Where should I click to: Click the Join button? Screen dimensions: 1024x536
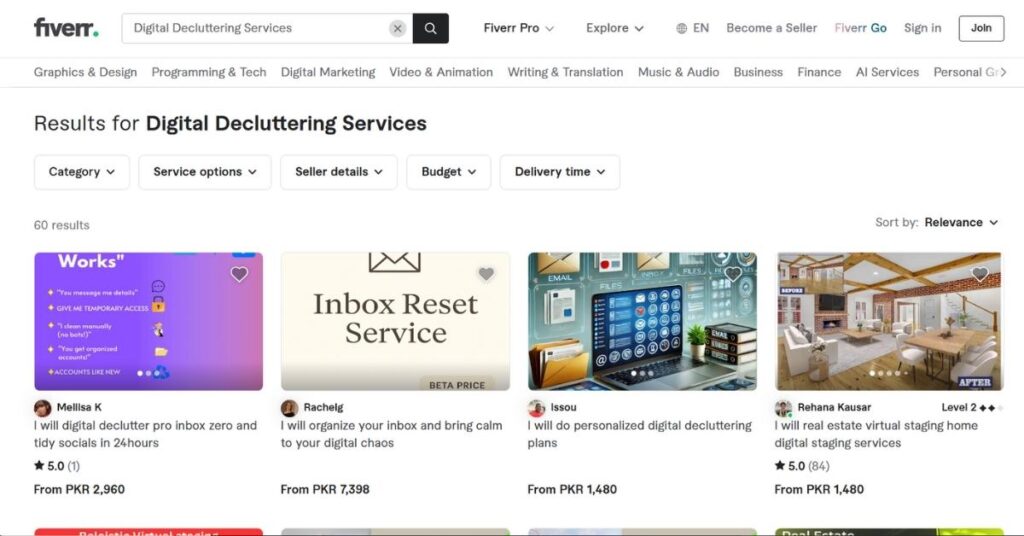tap(981, 28)
